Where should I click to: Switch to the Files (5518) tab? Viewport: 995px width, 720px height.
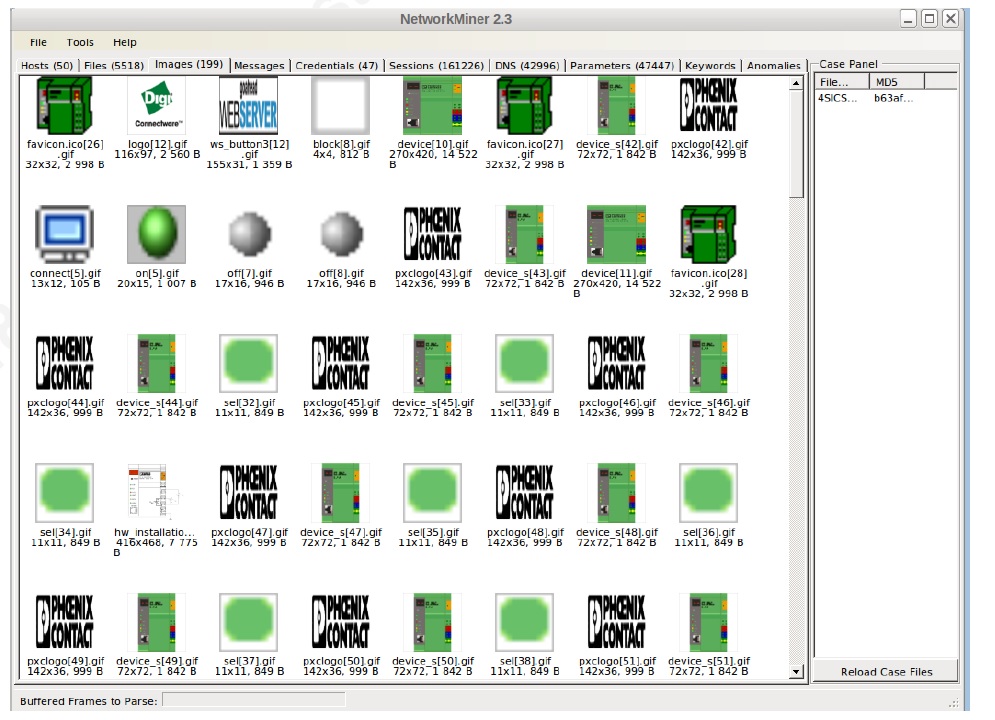[114, 65]
